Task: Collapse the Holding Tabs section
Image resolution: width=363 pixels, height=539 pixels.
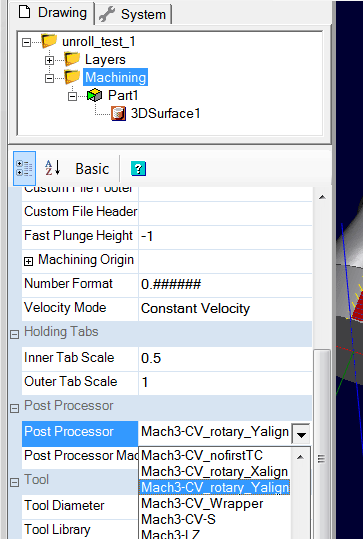Action: coord(14,334)
